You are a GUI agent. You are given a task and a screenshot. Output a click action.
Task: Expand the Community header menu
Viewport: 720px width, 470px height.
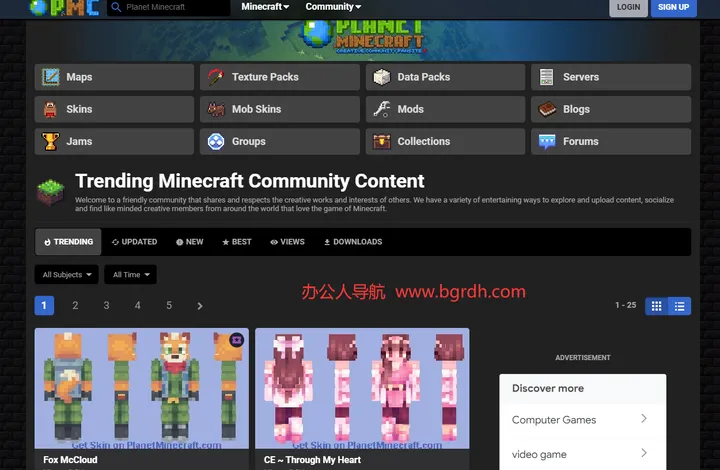point(333,7)
